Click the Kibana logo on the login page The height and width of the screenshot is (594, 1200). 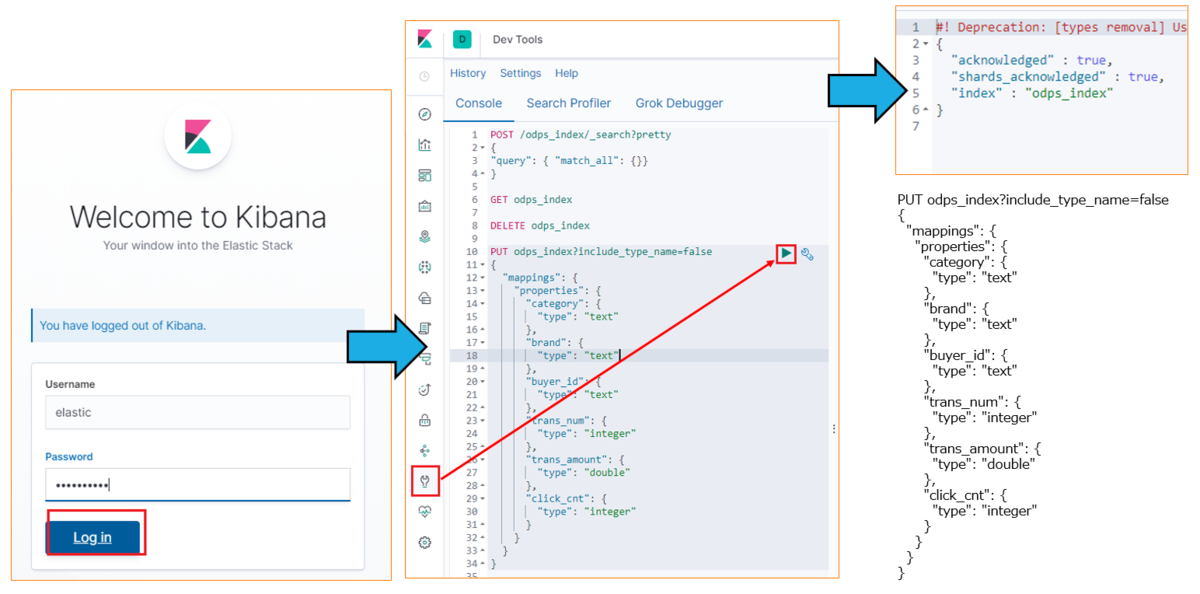(198, 136)
